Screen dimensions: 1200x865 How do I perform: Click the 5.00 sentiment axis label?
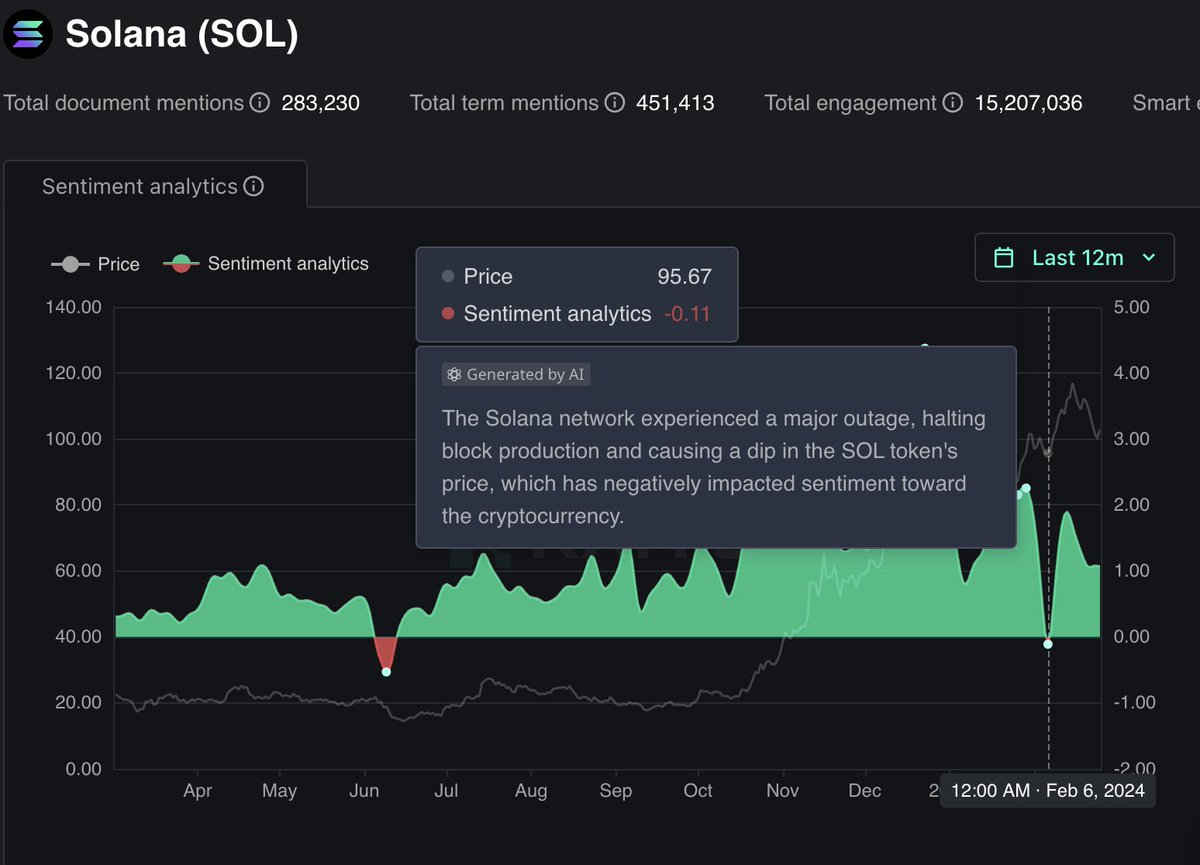(x=1133, y=307)
